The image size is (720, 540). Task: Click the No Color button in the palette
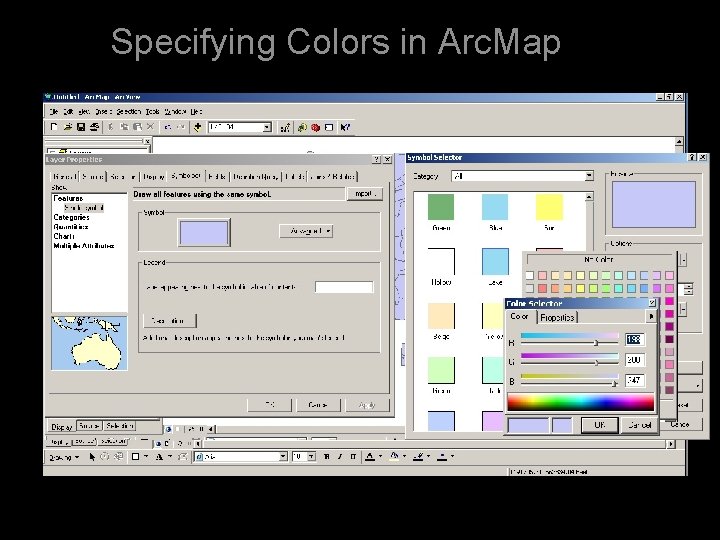[x=599, y=259]
